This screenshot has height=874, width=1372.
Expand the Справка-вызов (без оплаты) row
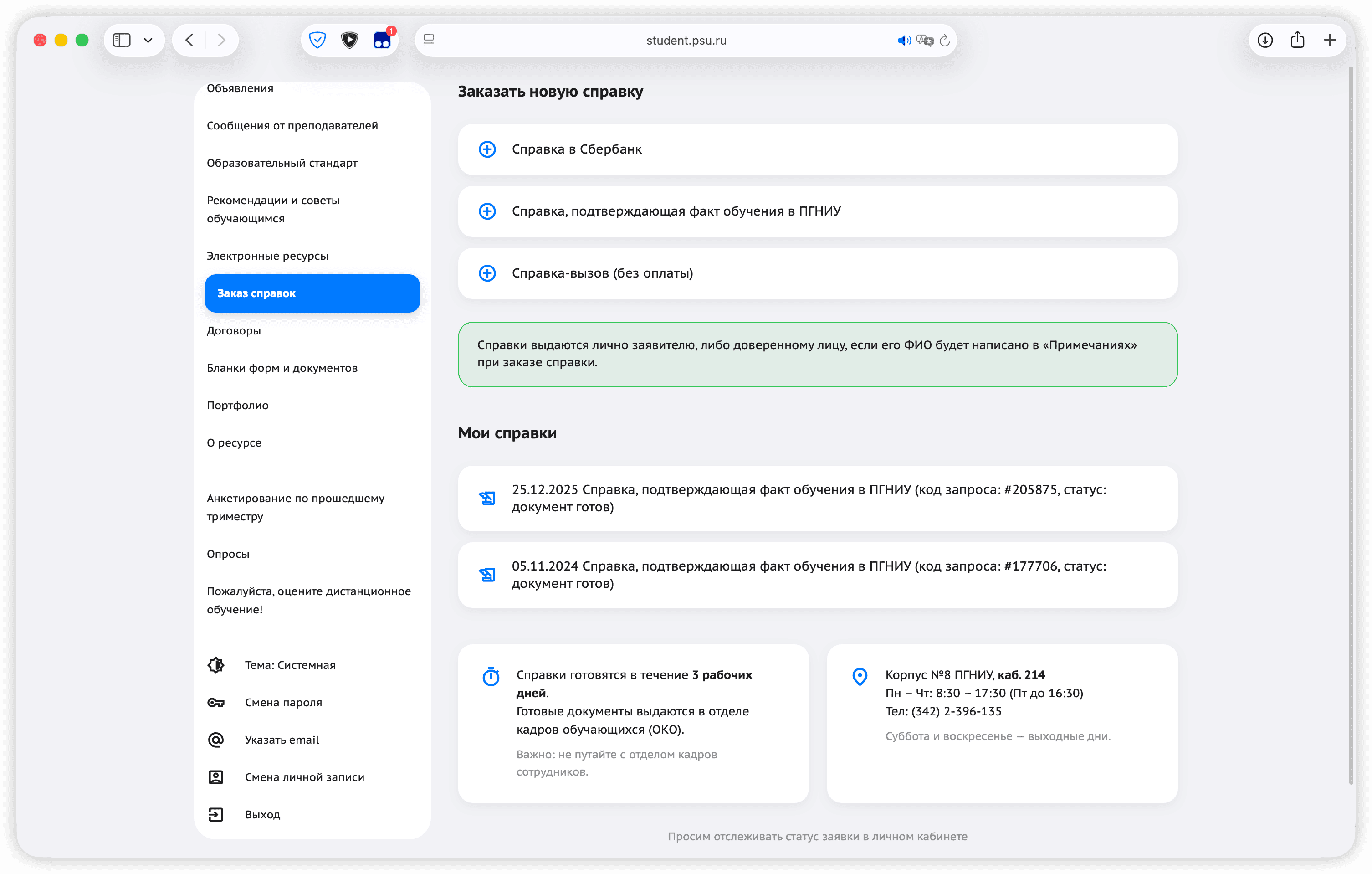click(602, 273)
